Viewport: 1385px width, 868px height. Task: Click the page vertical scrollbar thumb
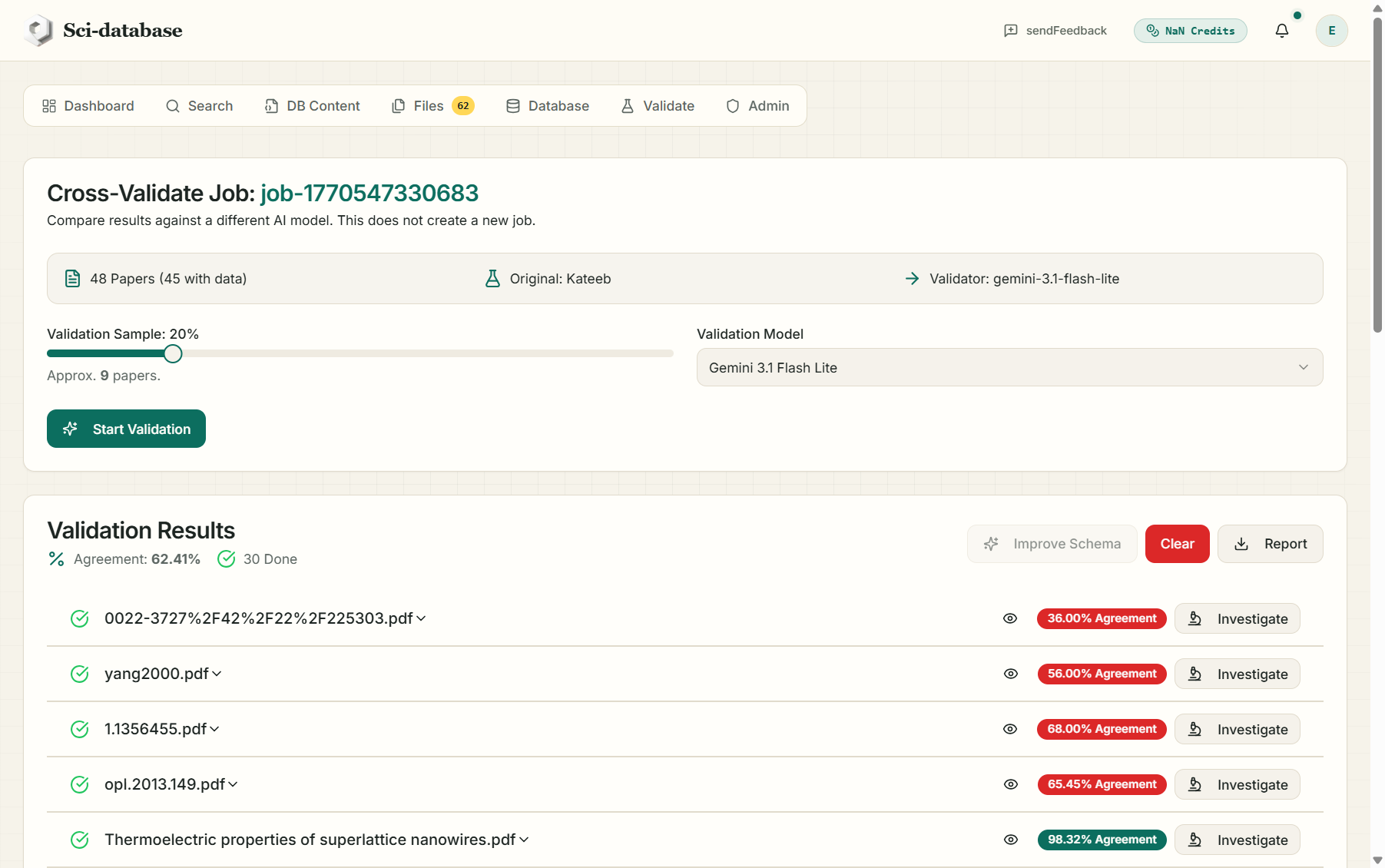1377,174
